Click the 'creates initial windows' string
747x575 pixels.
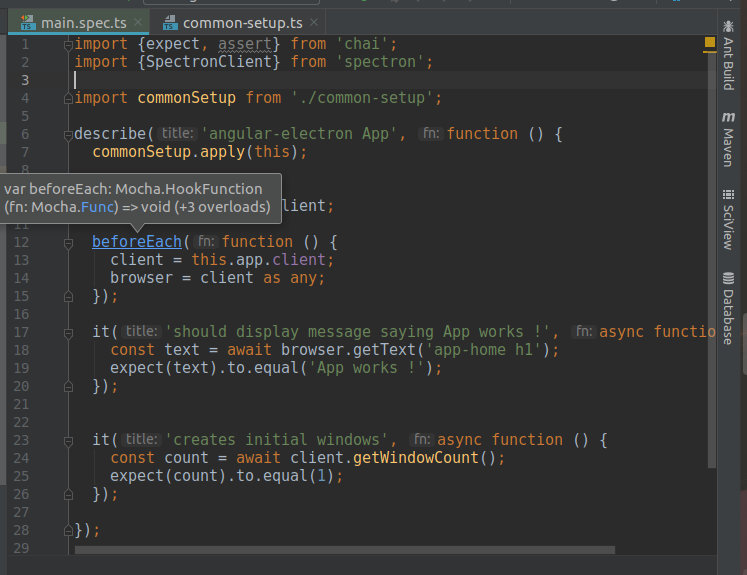point(276,440)
